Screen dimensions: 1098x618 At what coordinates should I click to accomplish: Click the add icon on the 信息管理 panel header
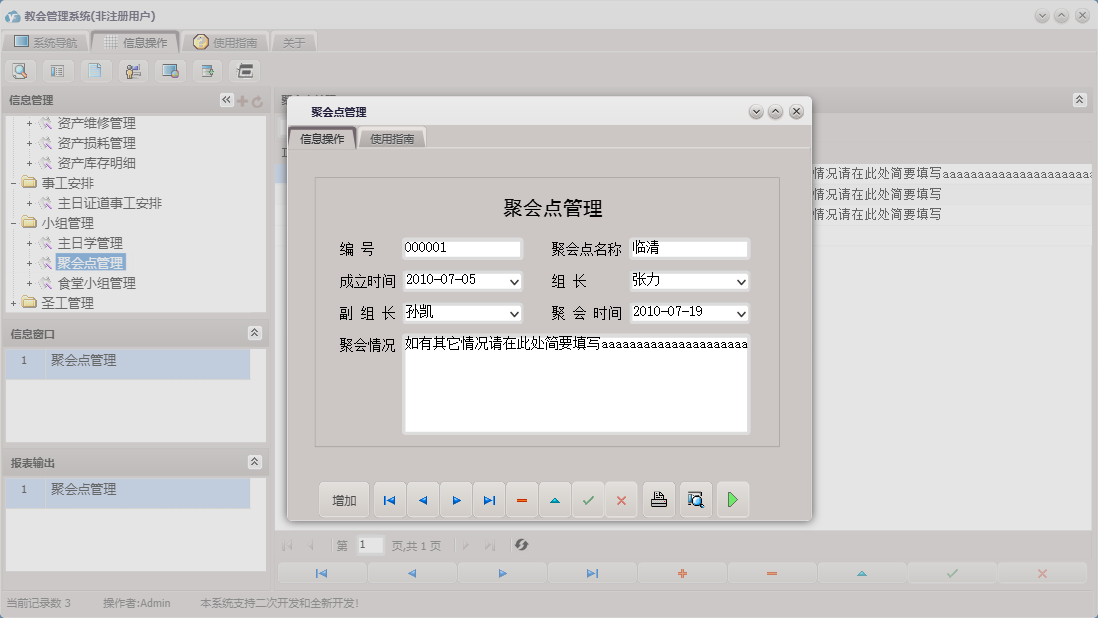(x=244, y=99)
